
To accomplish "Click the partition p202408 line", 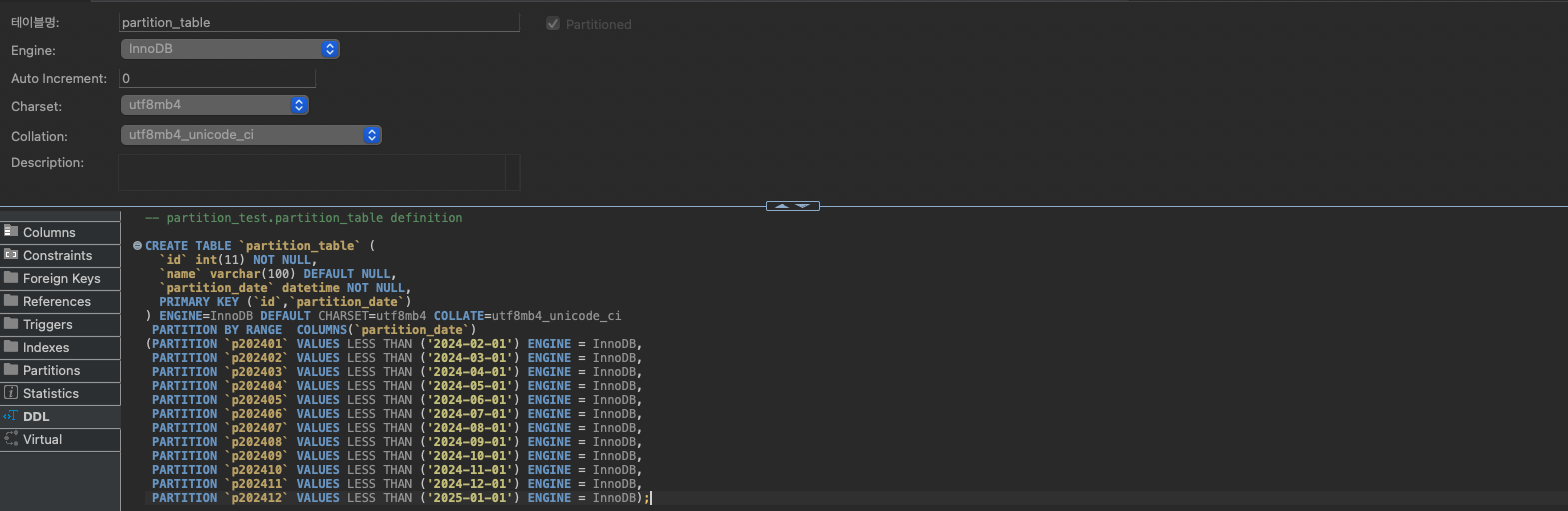I will click(x=397, y=441).
